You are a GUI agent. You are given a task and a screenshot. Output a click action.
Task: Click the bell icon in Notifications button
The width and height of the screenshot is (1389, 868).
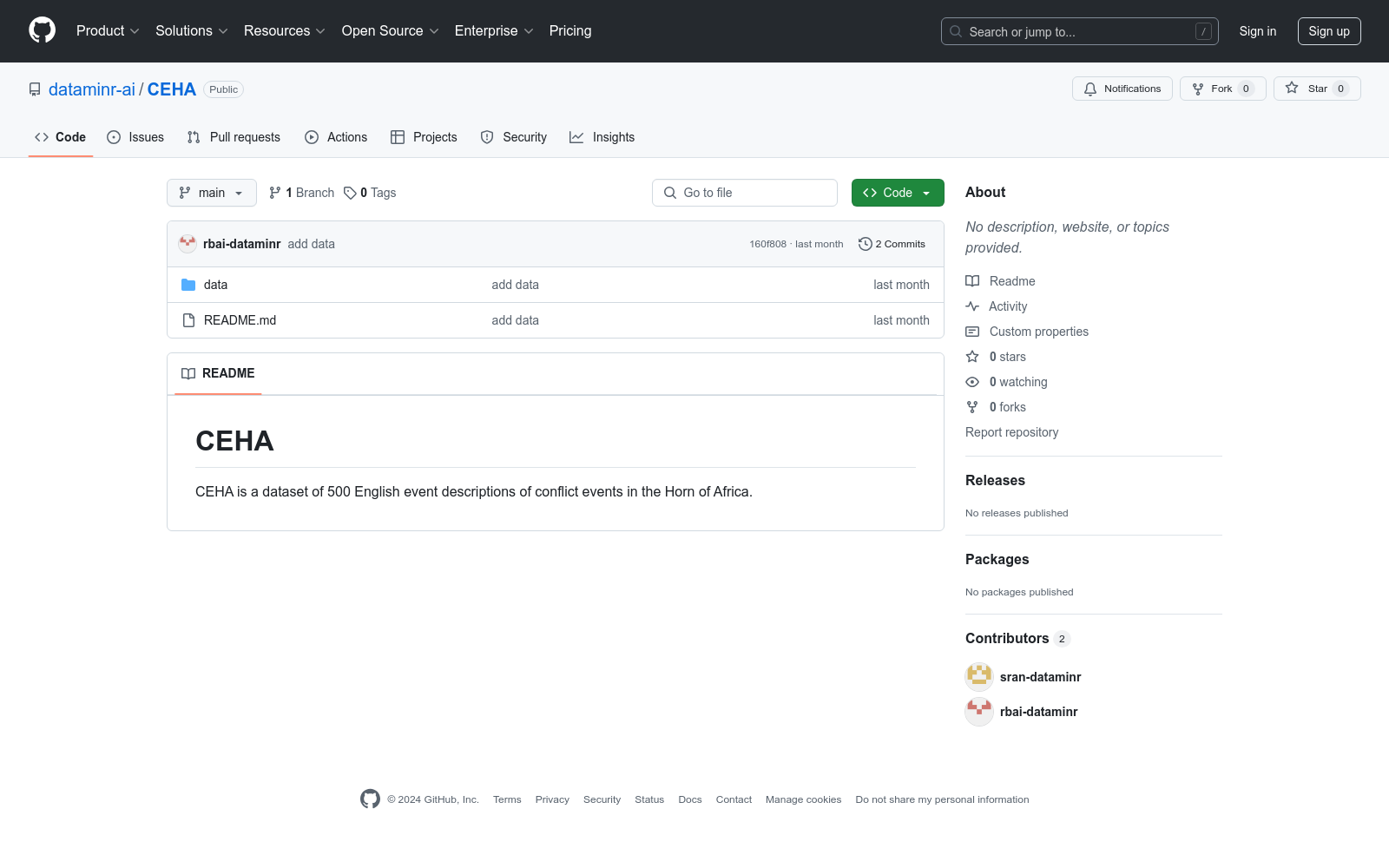1090,89
